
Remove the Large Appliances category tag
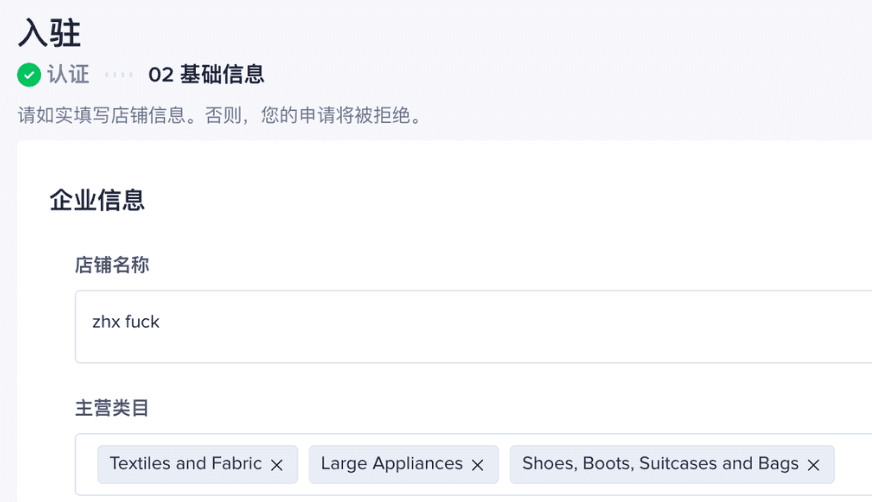pyautogui.click(x=477, y=465)
